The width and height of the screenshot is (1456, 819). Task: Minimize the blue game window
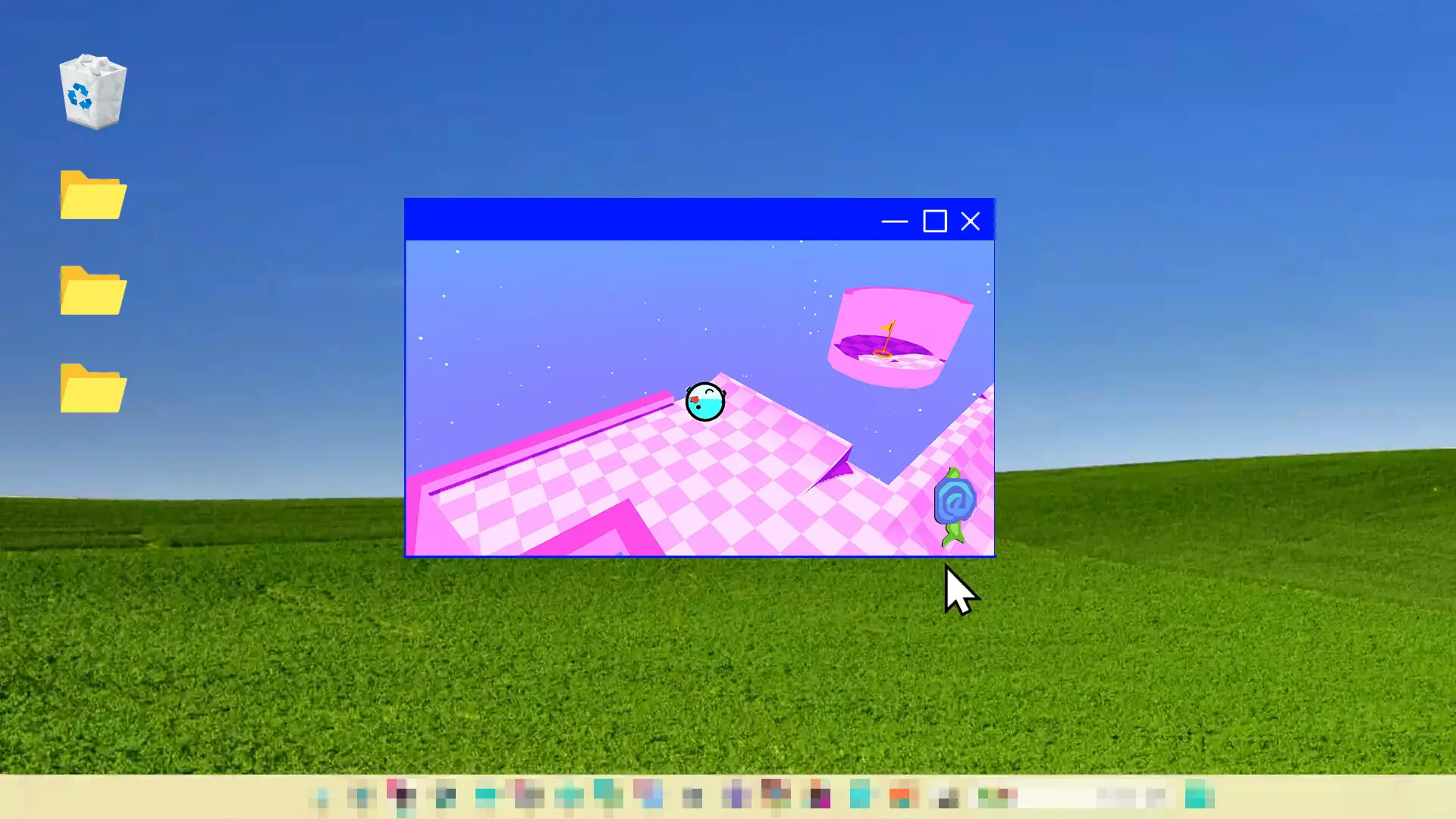pos(895,221)
